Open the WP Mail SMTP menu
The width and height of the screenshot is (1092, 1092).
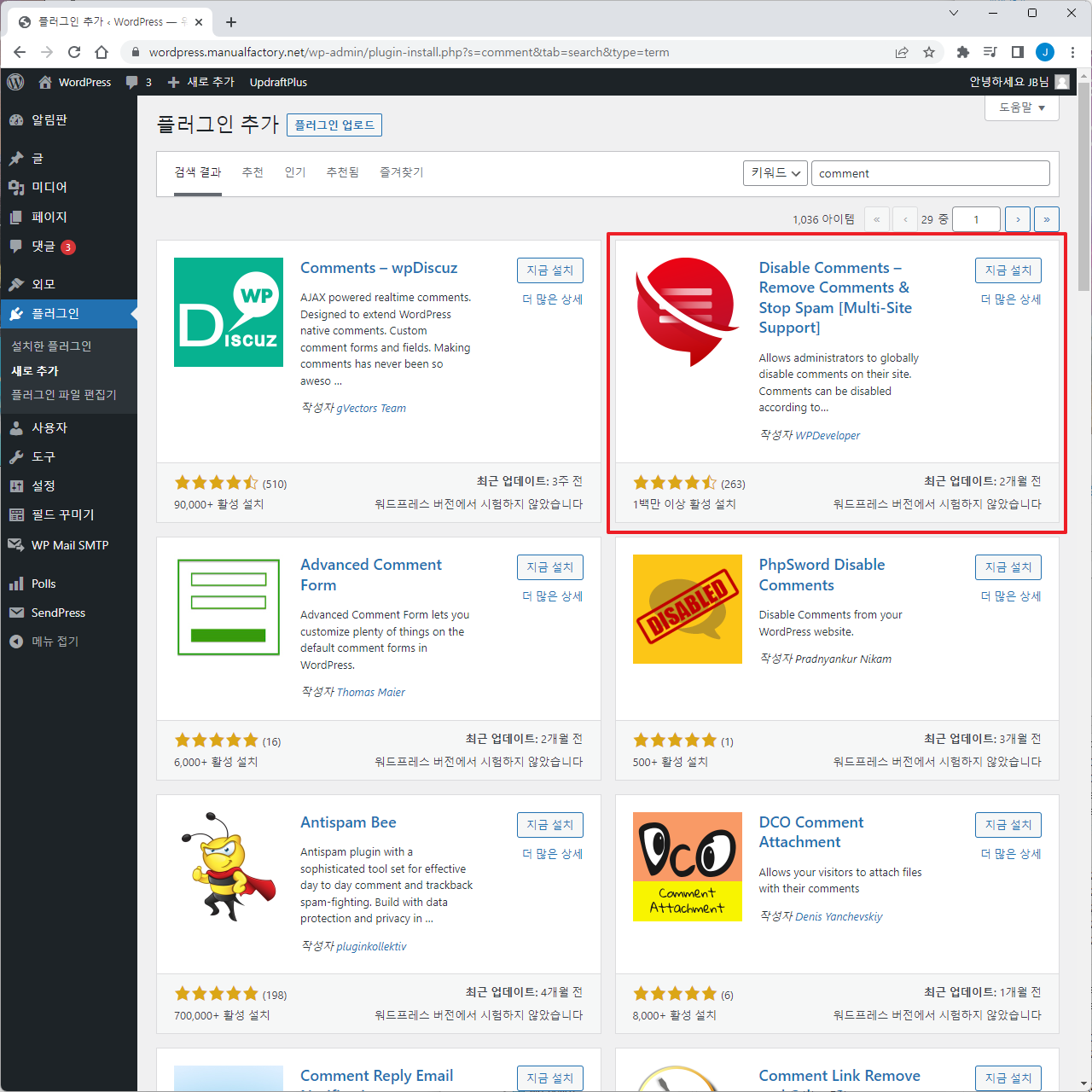[68, 545]
